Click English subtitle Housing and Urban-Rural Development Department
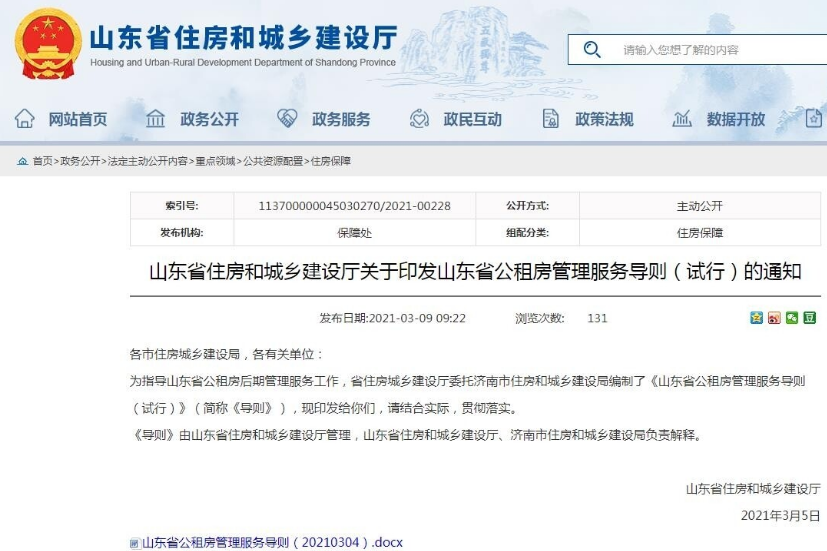Screen dimensions: 827x551 (243, 62)
